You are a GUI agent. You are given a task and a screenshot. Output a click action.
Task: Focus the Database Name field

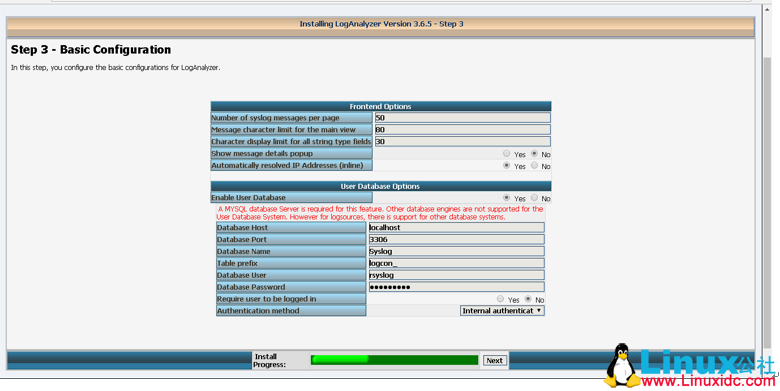click(x=456, y=251)
